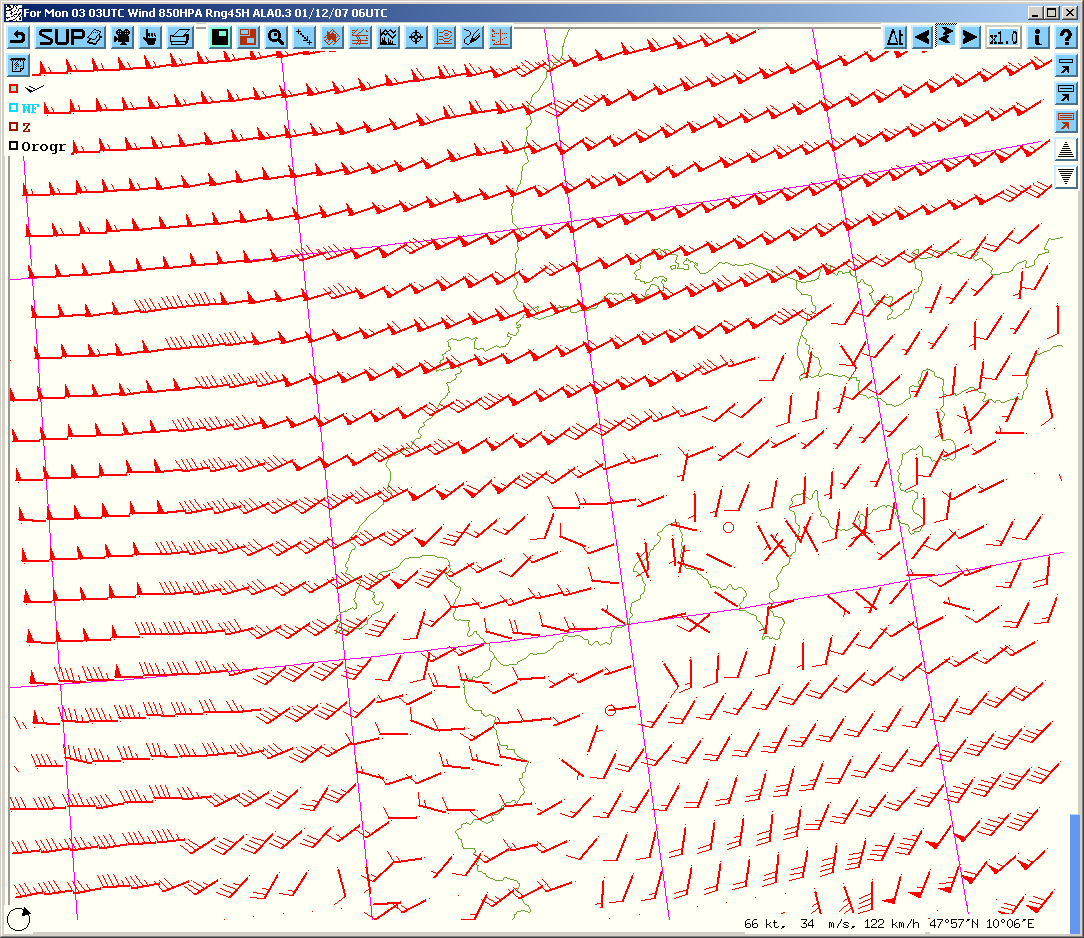Open the Δt time step selector

[895, 38]
